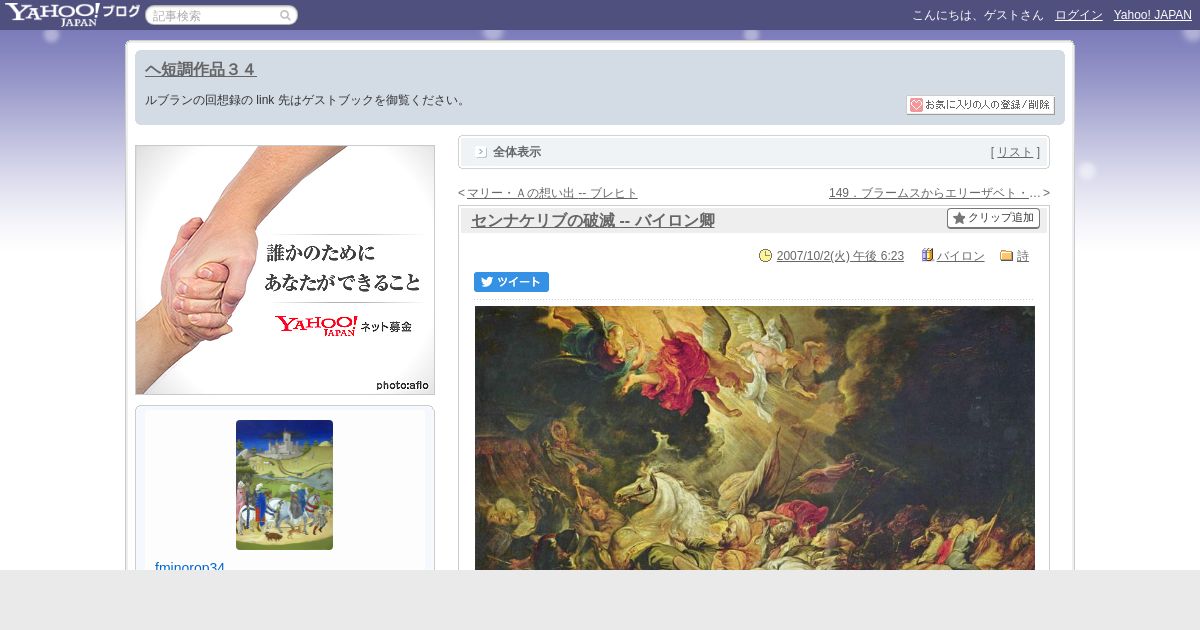The image size is (1200, 630).
Task: Click the 詩 folder icon
Action: pos(1007,256)
